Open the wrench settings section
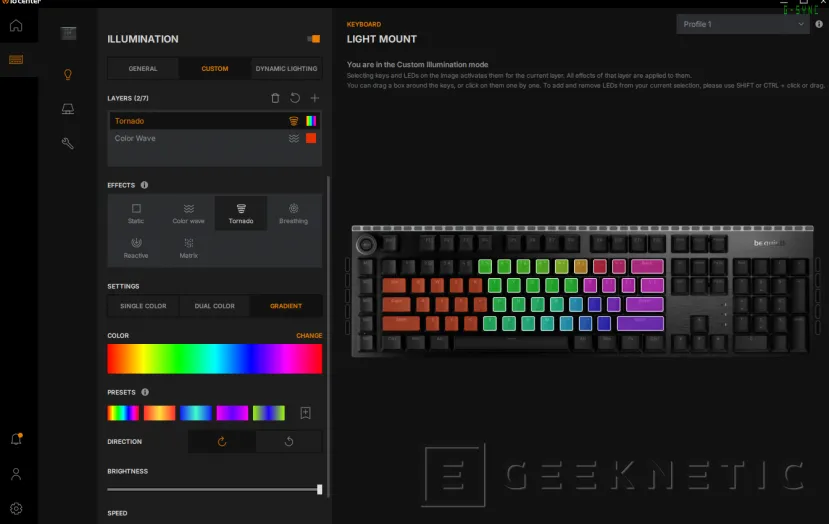 point(68,143)
